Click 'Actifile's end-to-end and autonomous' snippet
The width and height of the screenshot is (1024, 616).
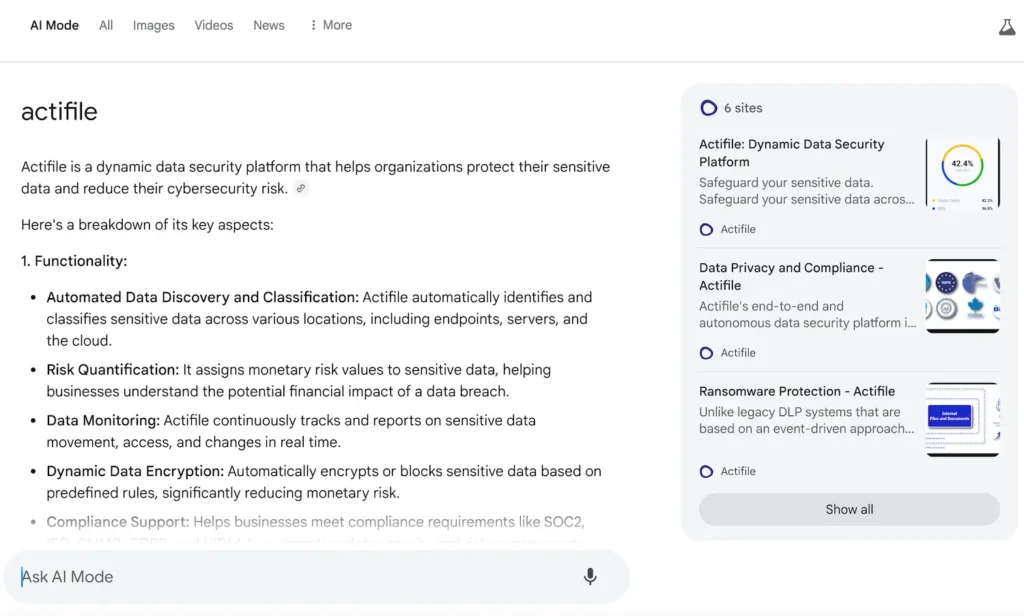pos(807,314)
